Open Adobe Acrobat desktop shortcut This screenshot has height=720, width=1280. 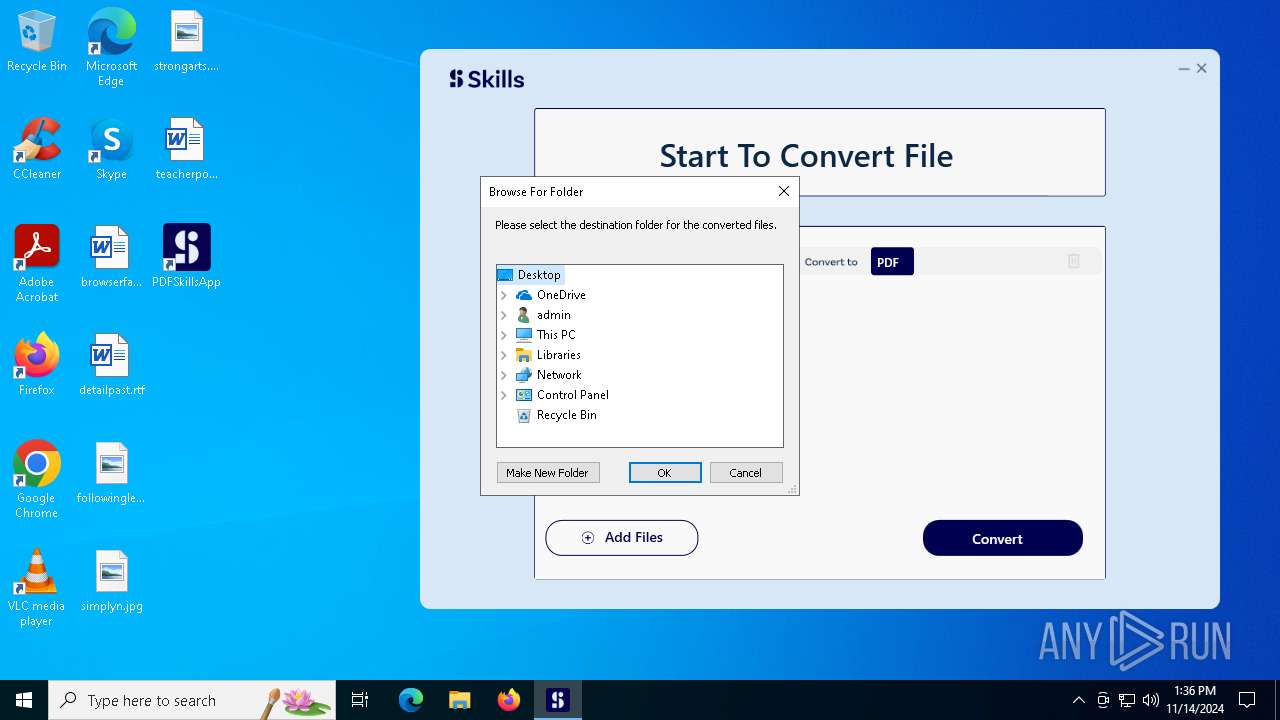point(37,264)
